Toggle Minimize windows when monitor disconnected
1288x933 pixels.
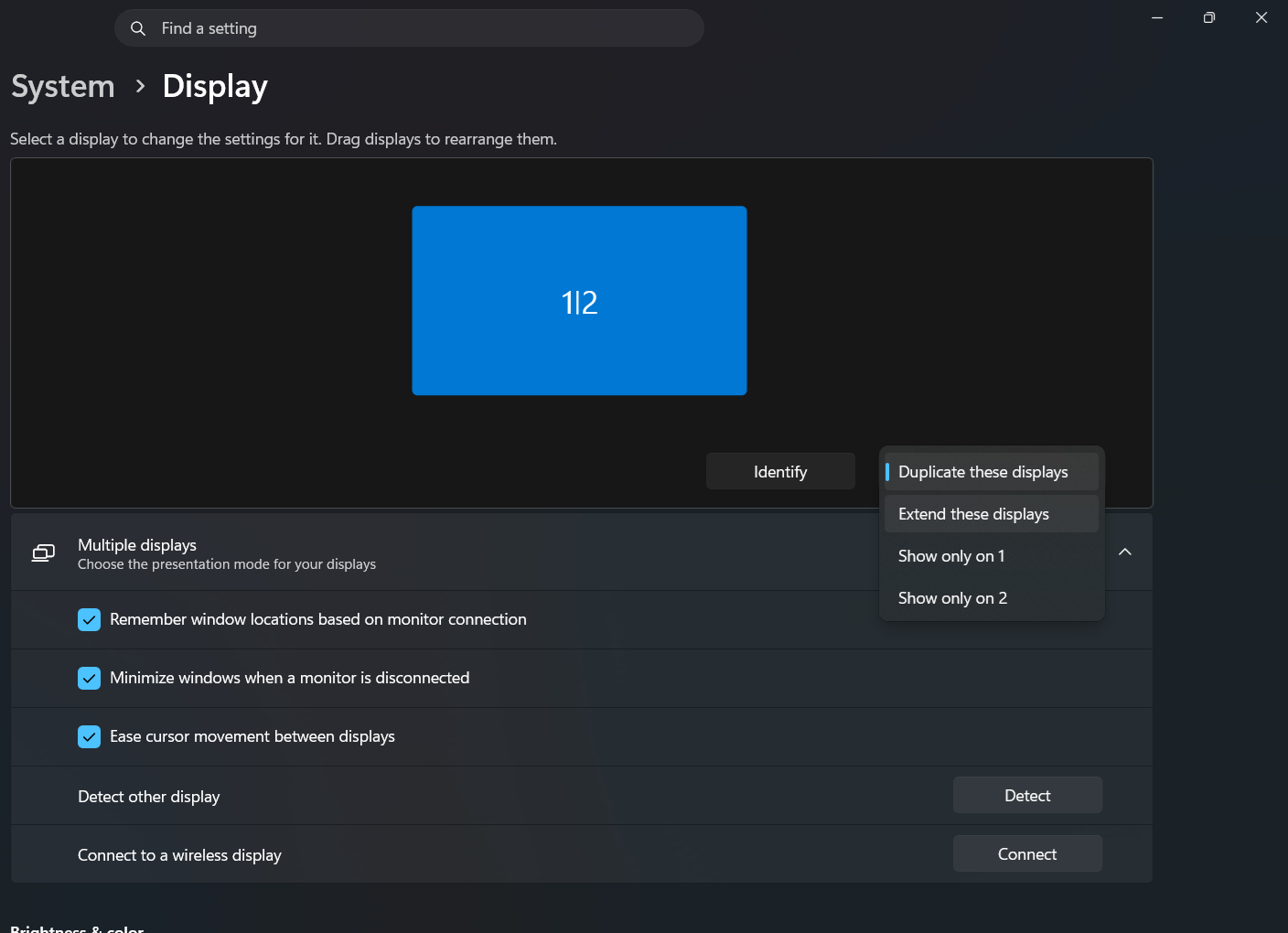pyautogui.click(x=89, y=678)
